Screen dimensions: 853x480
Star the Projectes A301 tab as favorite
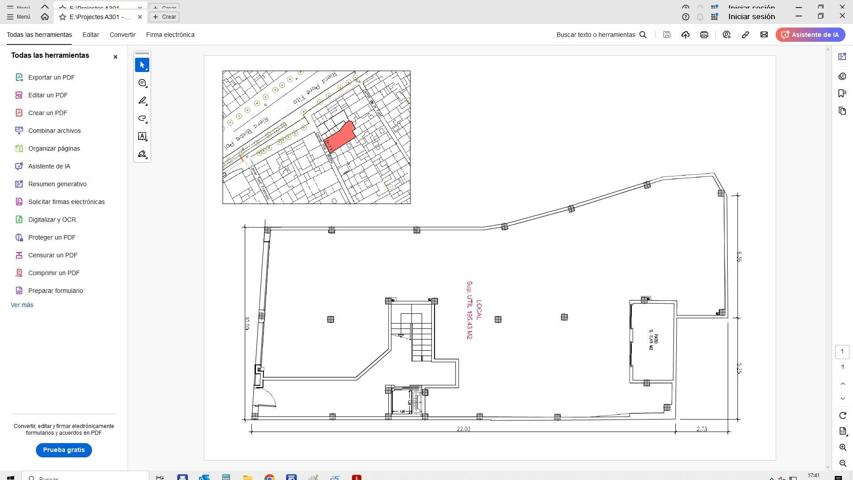tap(63, 17)
